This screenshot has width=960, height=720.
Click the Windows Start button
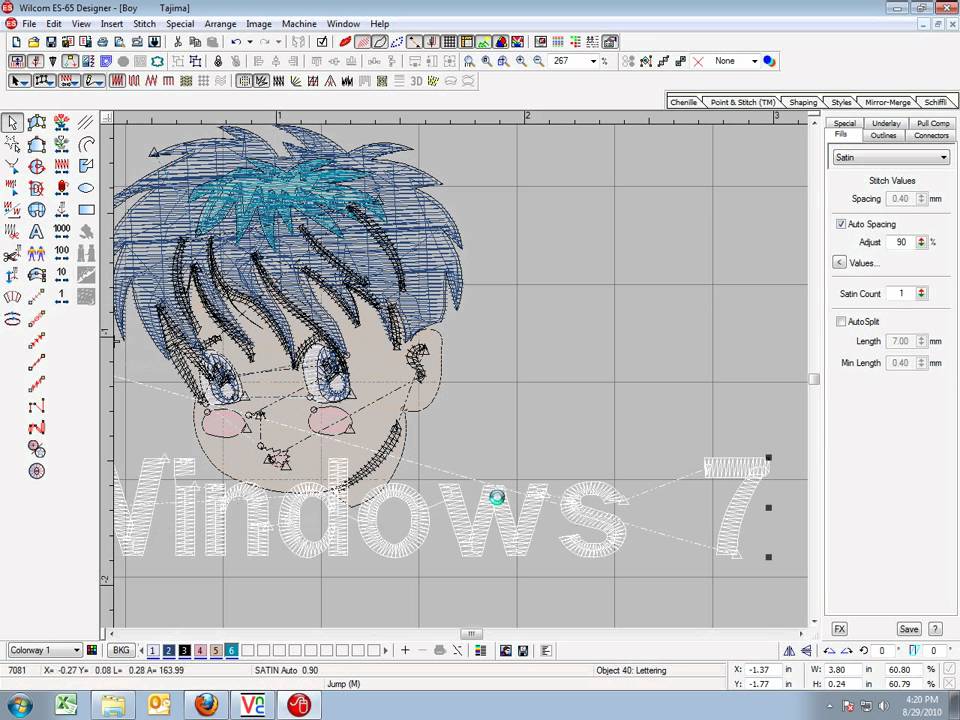(x=20, y=705)
